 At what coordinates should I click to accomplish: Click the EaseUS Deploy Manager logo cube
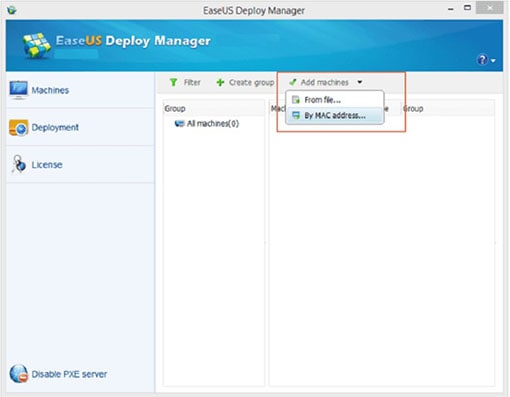tap(37, 45)
